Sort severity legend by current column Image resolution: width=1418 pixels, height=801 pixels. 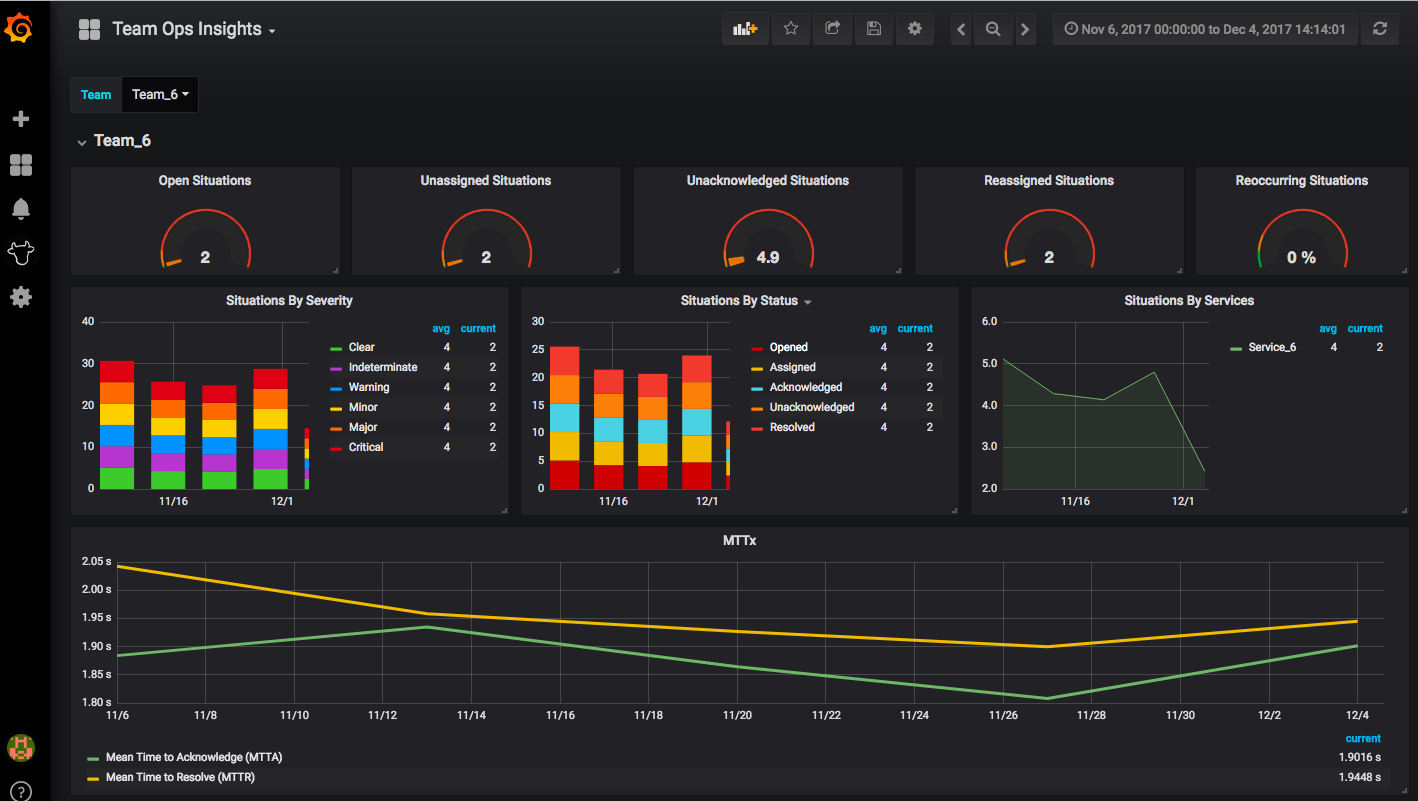click(x=478, y=328)
